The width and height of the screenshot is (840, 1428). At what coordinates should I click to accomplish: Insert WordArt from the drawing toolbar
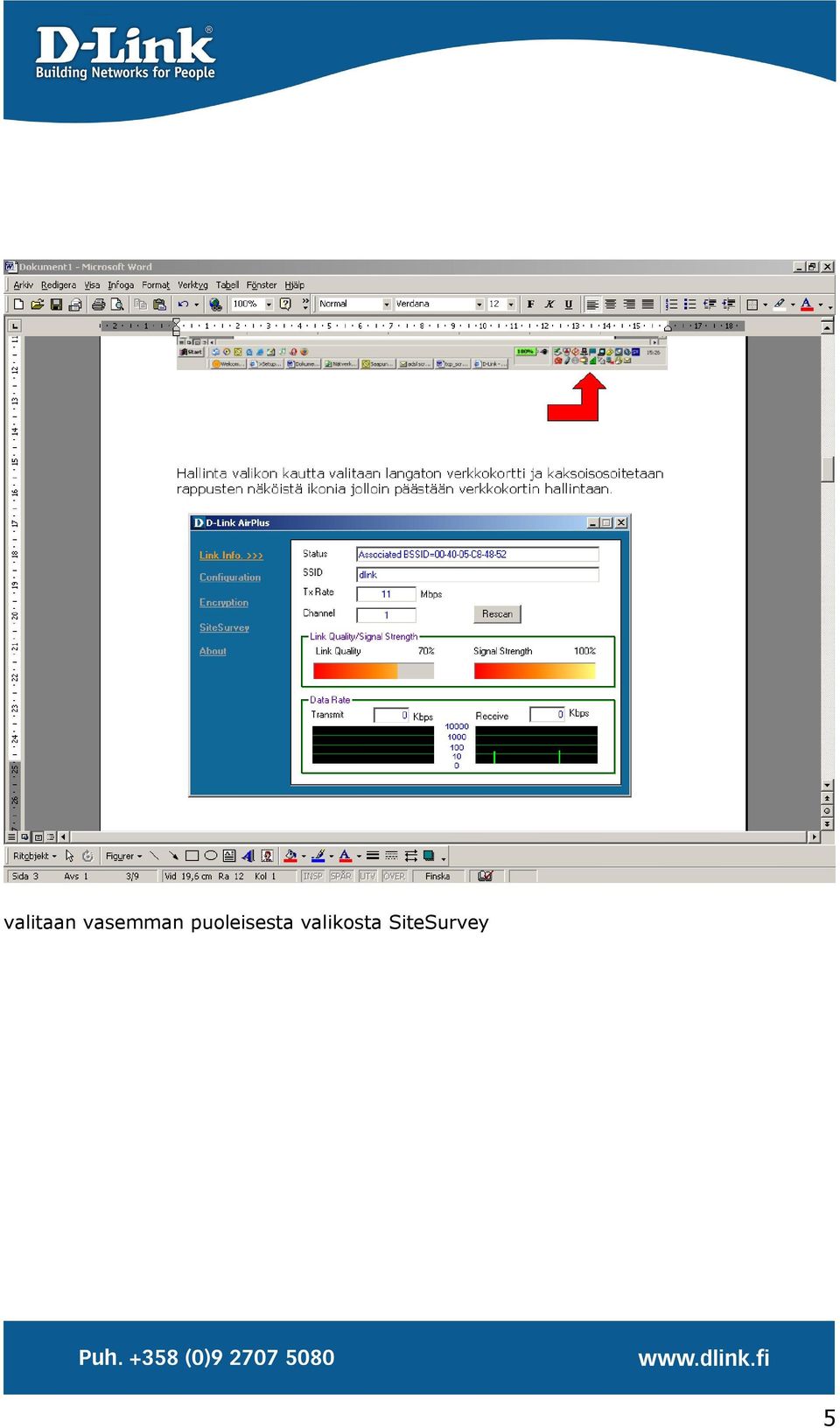tap(248, 856)
